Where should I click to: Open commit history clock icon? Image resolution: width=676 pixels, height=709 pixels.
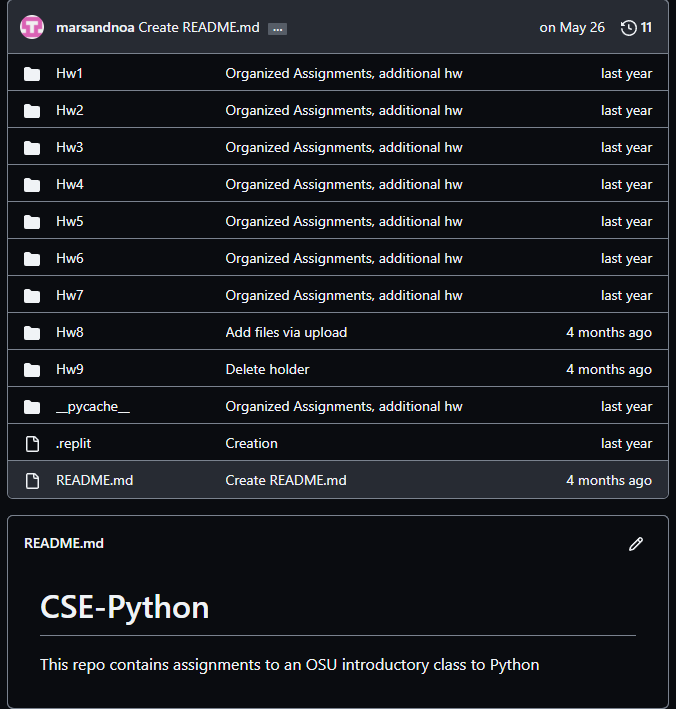click(629, 27)
